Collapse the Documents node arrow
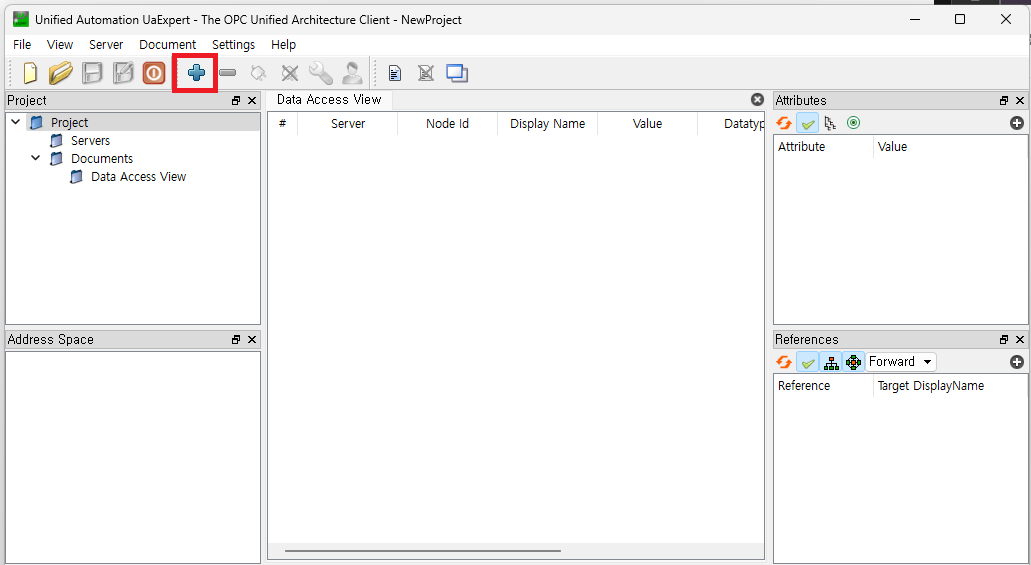This screenshot has height=565, width=1031. pos(36,159)
